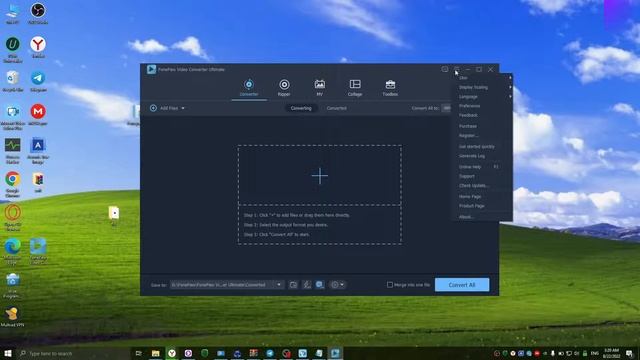Select Register... in the menu
Viewport: 640px width, 360px height.
[x=482, y=136]
